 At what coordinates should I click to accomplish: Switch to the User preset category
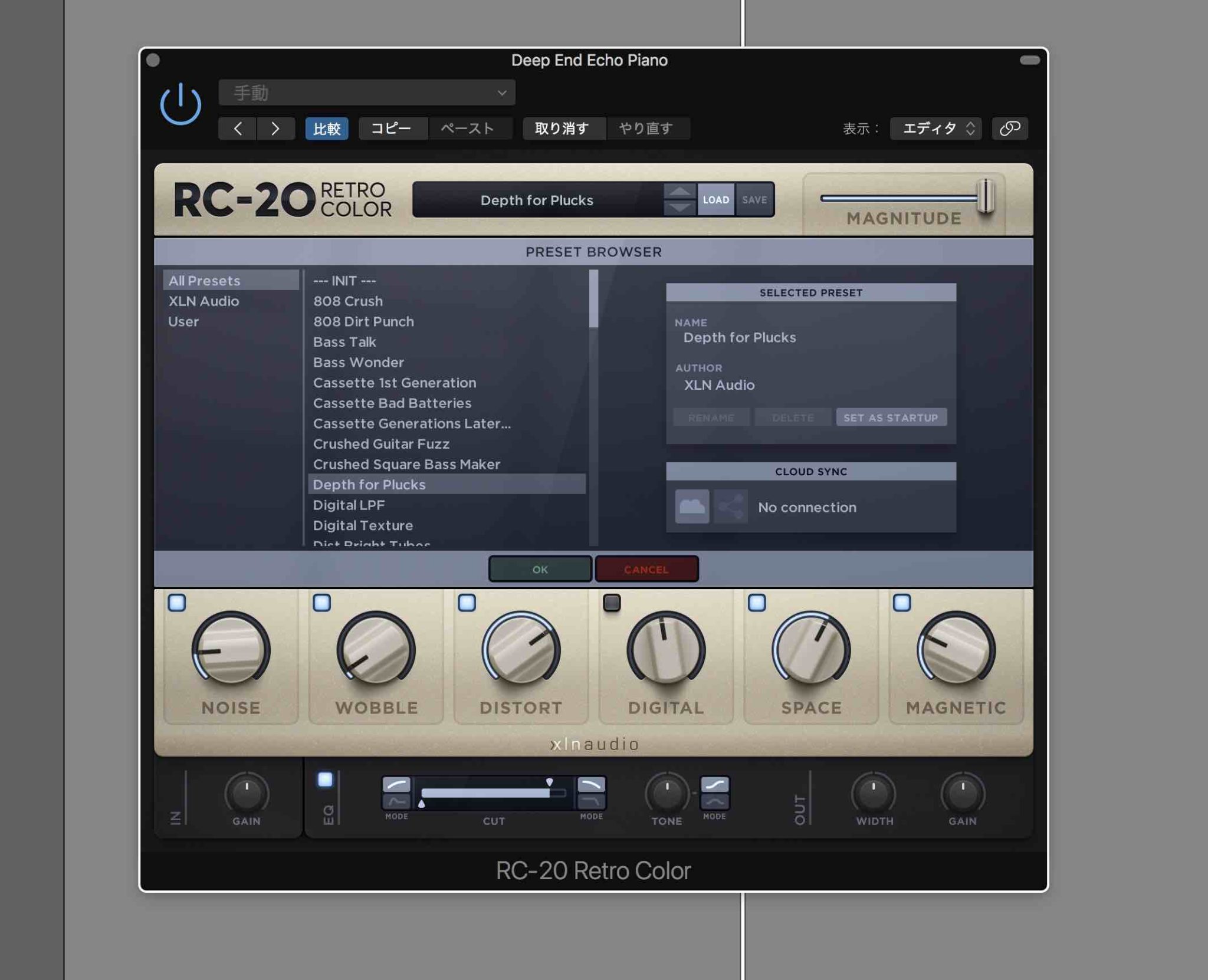pos(185,321)
